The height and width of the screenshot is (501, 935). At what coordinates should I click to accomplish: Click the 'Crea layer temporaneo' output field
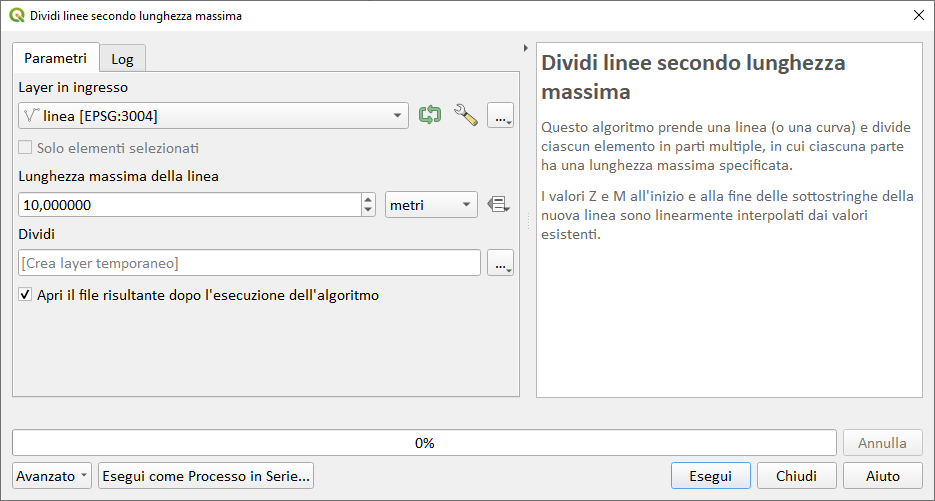(x=250, y=263)
